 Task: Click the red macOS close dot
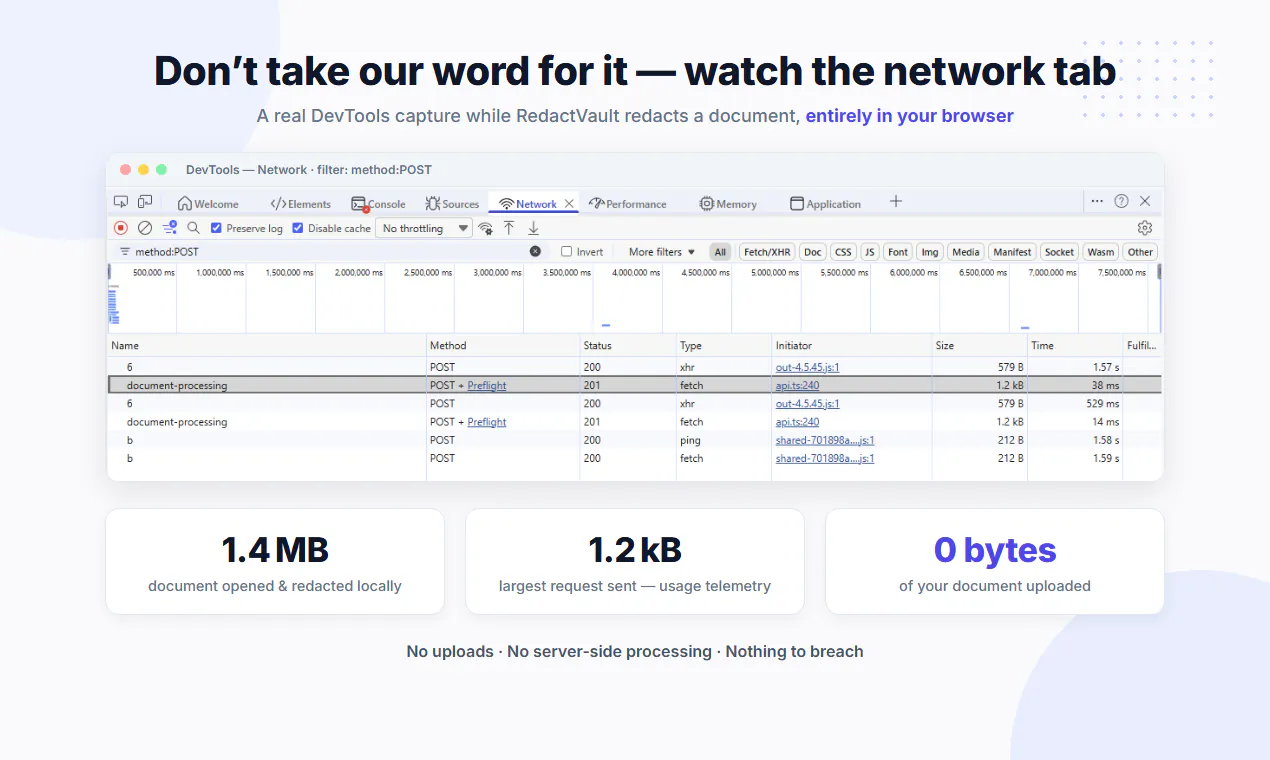(125, 170)
